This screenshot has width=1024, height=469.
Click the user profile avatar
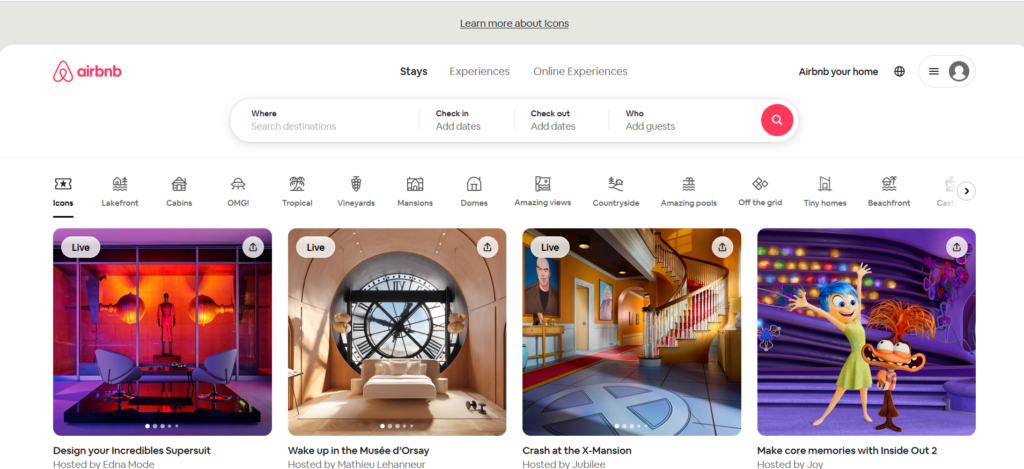point(959,71)
